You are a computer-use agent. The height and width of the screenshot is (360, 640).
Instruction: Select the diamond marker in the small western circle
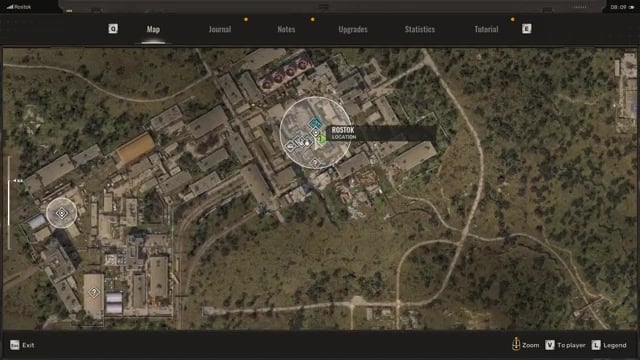click(x=61, y=213)
